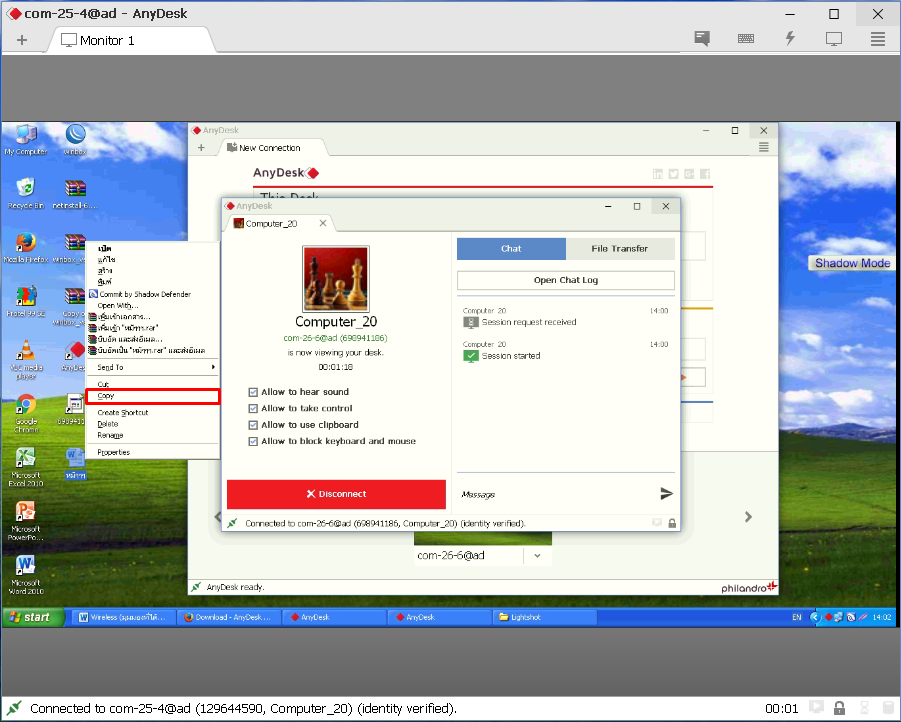Open the chat icon in AnyDesk toolbar
Image resolution: width=901 pixels, height=722 pixels.
click(702, 39)
